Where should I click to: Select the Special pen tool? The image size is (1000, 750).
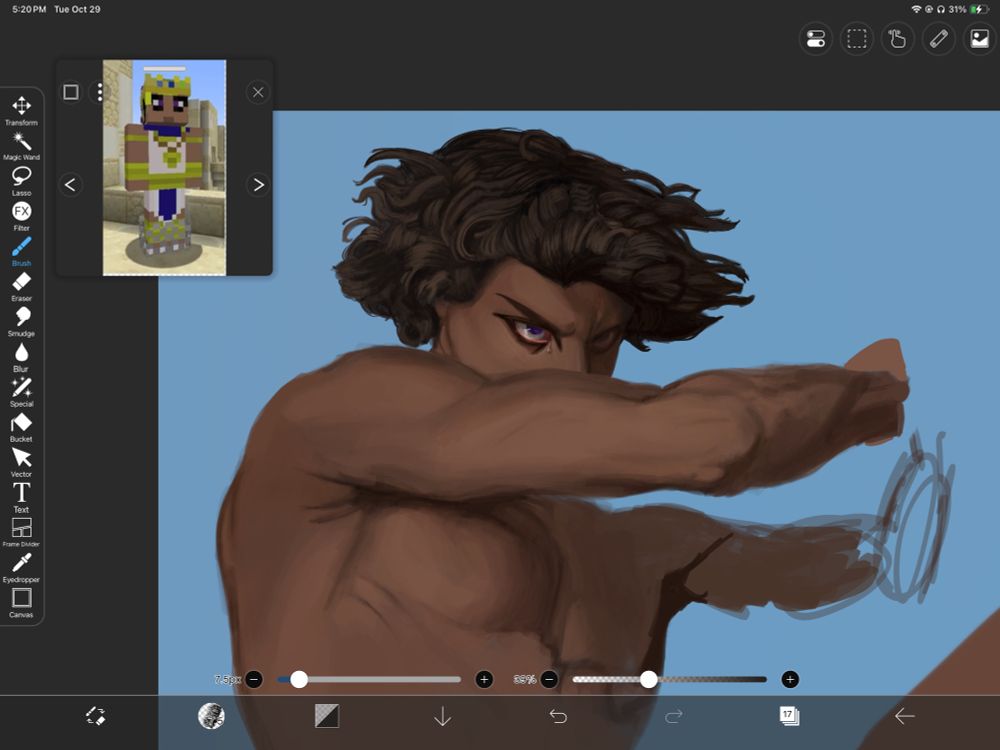click(x=22, y=392)
